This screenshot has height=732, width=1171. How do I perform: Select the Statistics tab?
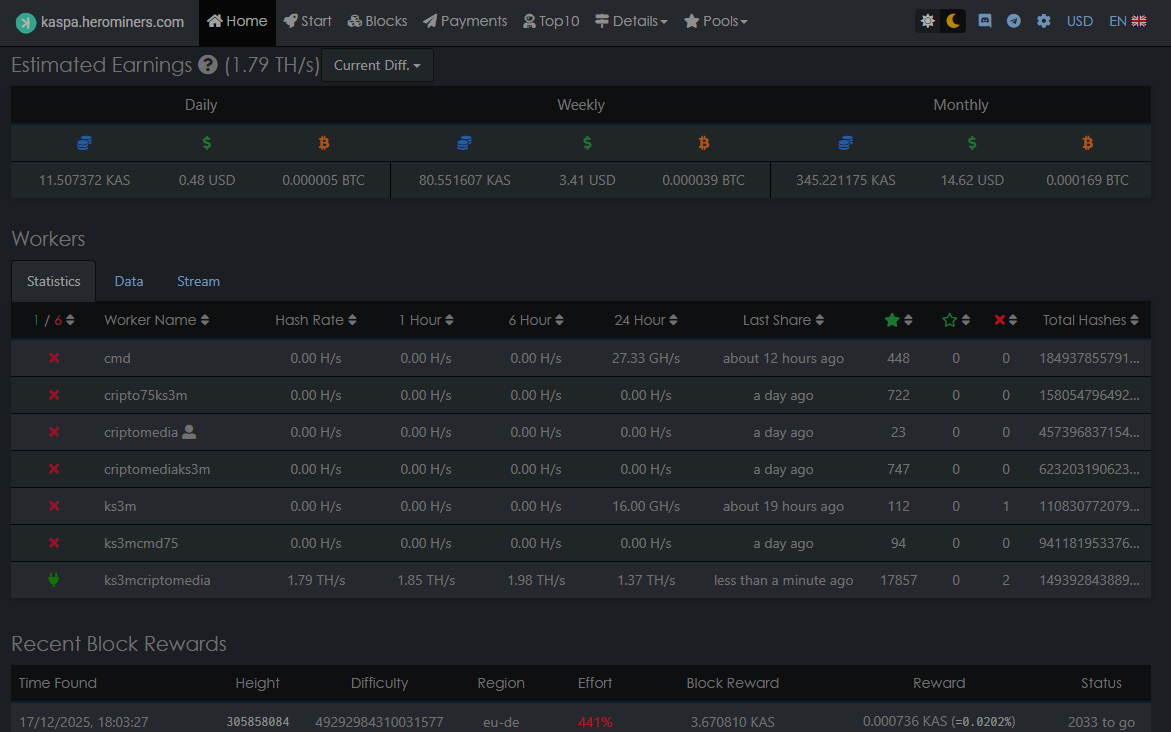point(54,282)
